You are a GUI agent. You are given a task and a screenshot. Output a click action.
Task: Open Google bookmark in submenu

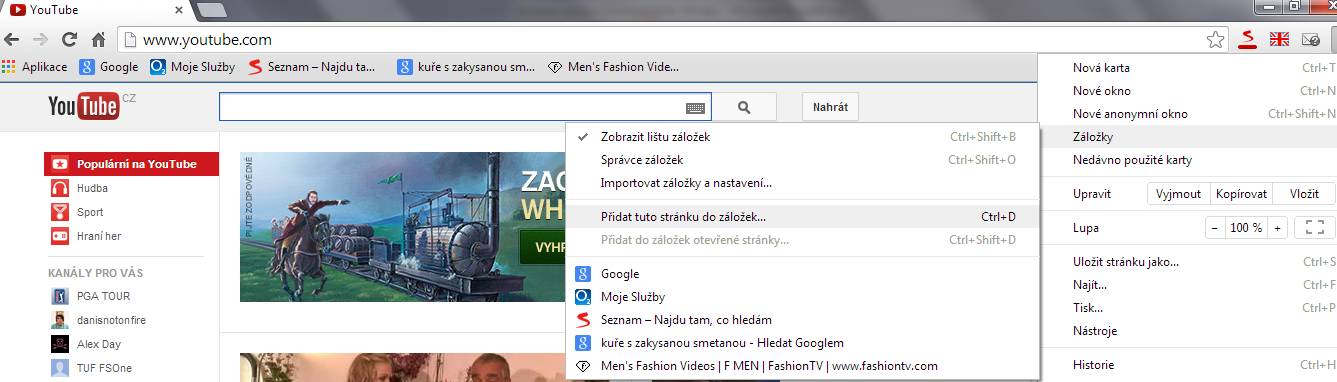(802, 274)
